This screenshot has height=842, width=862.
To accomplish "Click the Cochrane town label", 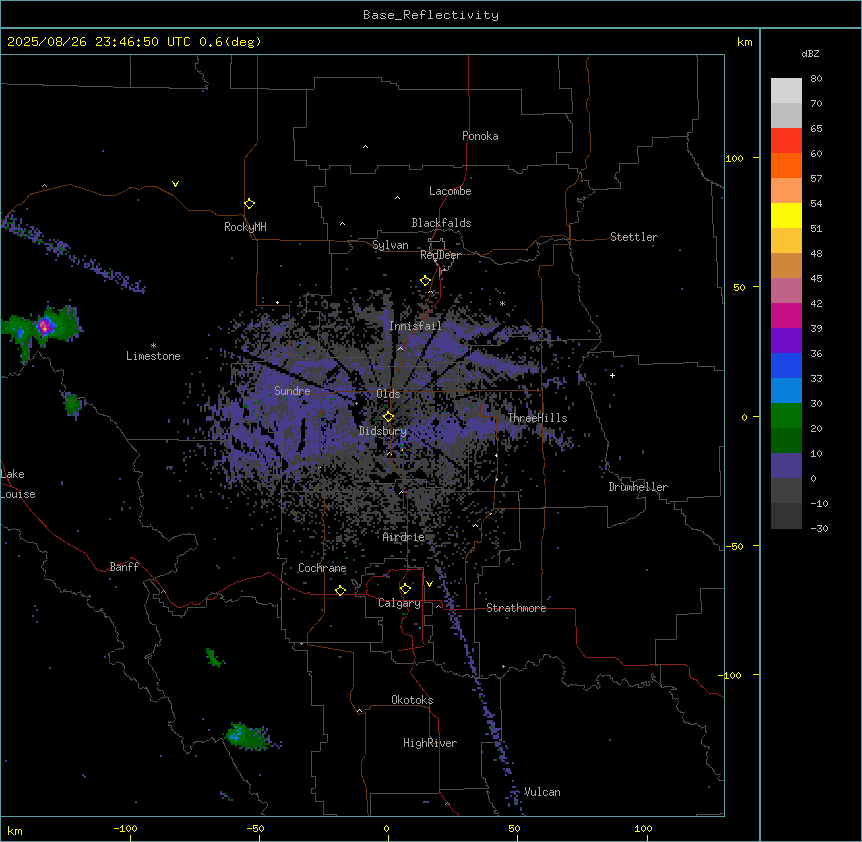I will (x=322, y=568).
